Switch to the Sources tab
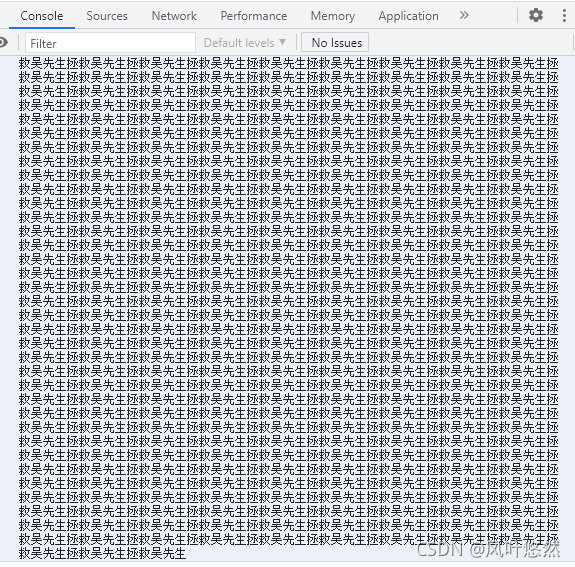This screenshot has width=575, height=567. click(x=107, y=16)
